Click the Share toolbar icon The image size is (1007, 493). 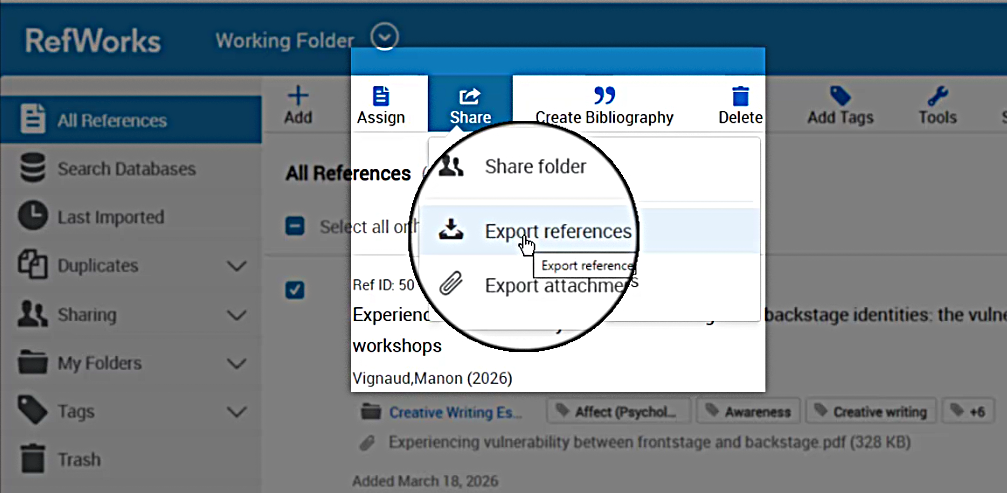click(469, 97)
